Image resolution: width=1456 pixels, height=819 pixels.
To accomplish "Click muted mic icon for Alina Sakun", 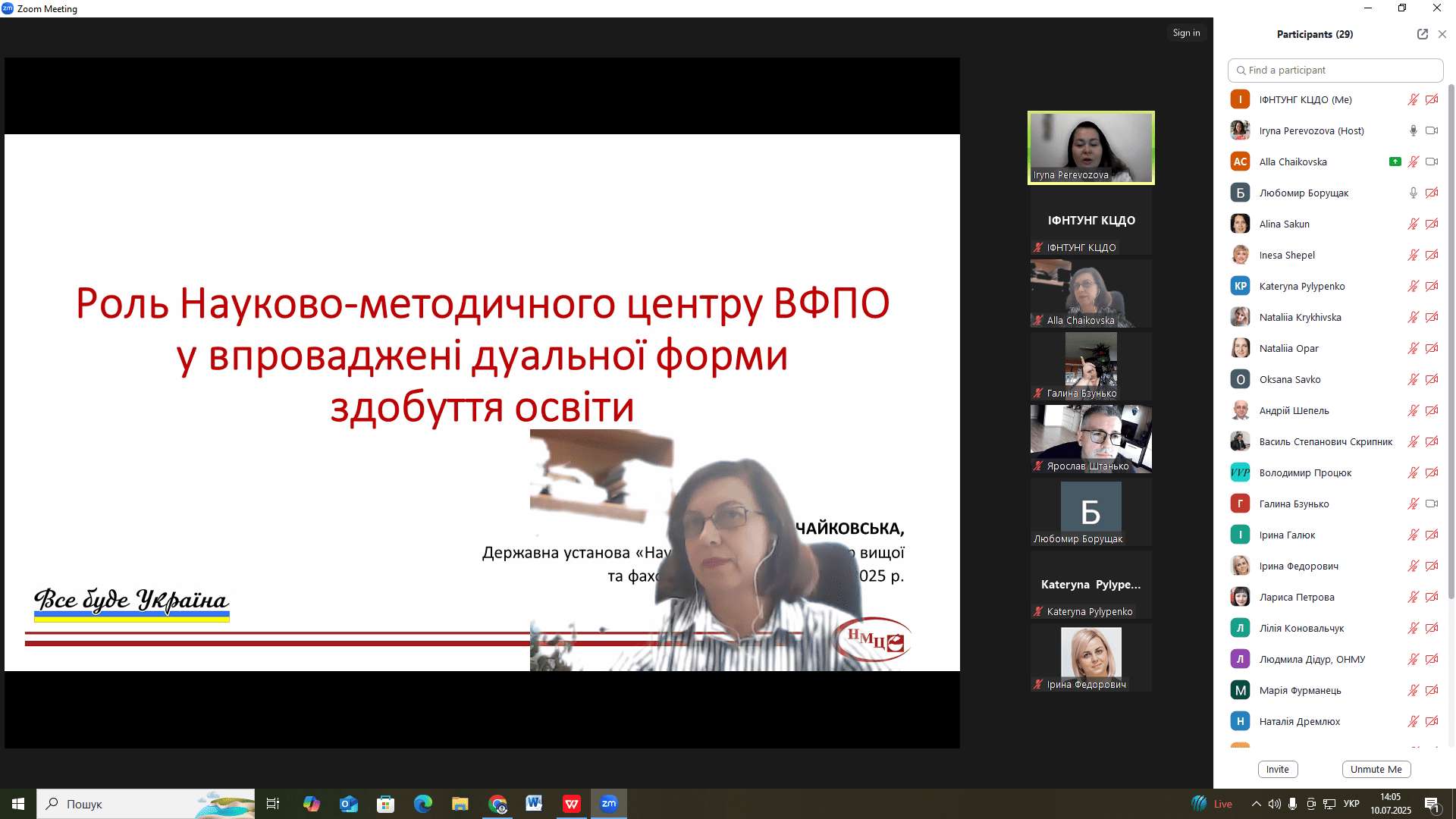I will 1413,224.
